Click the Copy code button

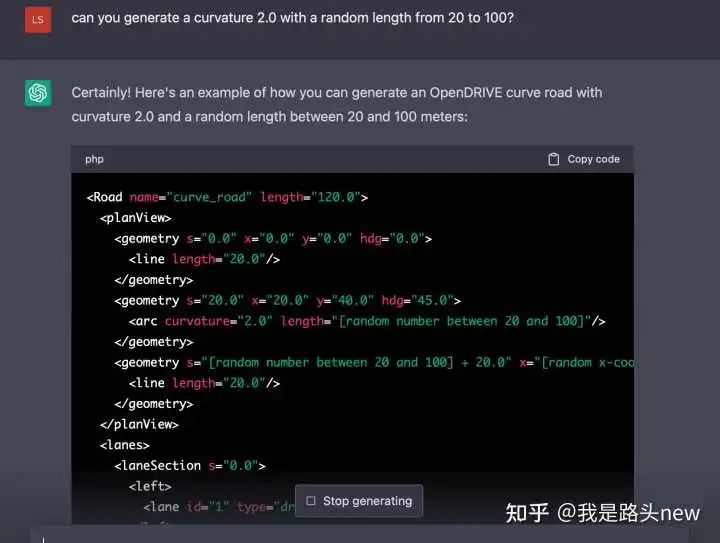(x=584, y=159)
